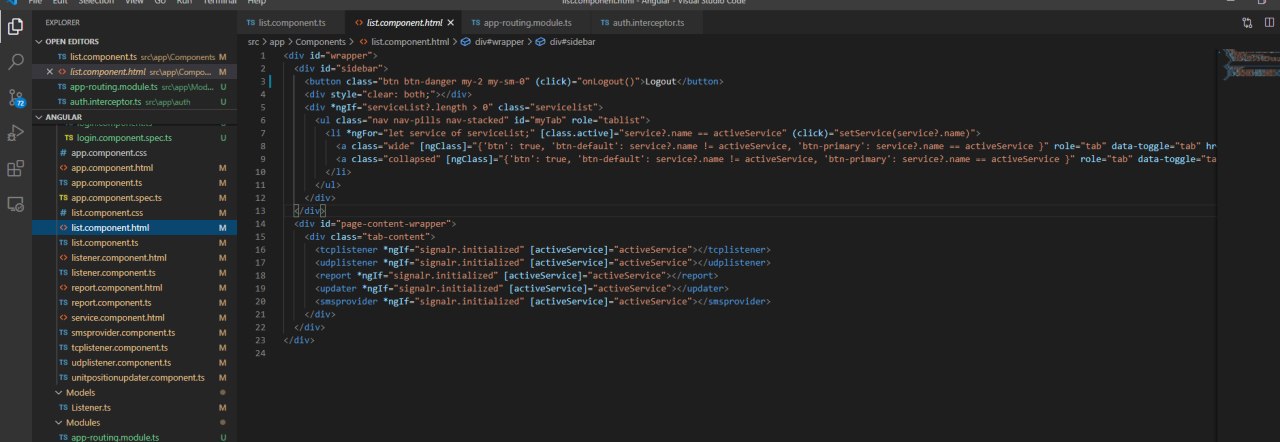Image resolution: width=1280 pixels, height=442 pixels.
Task: Click the minimap code preview
Action: [1248, 65]
